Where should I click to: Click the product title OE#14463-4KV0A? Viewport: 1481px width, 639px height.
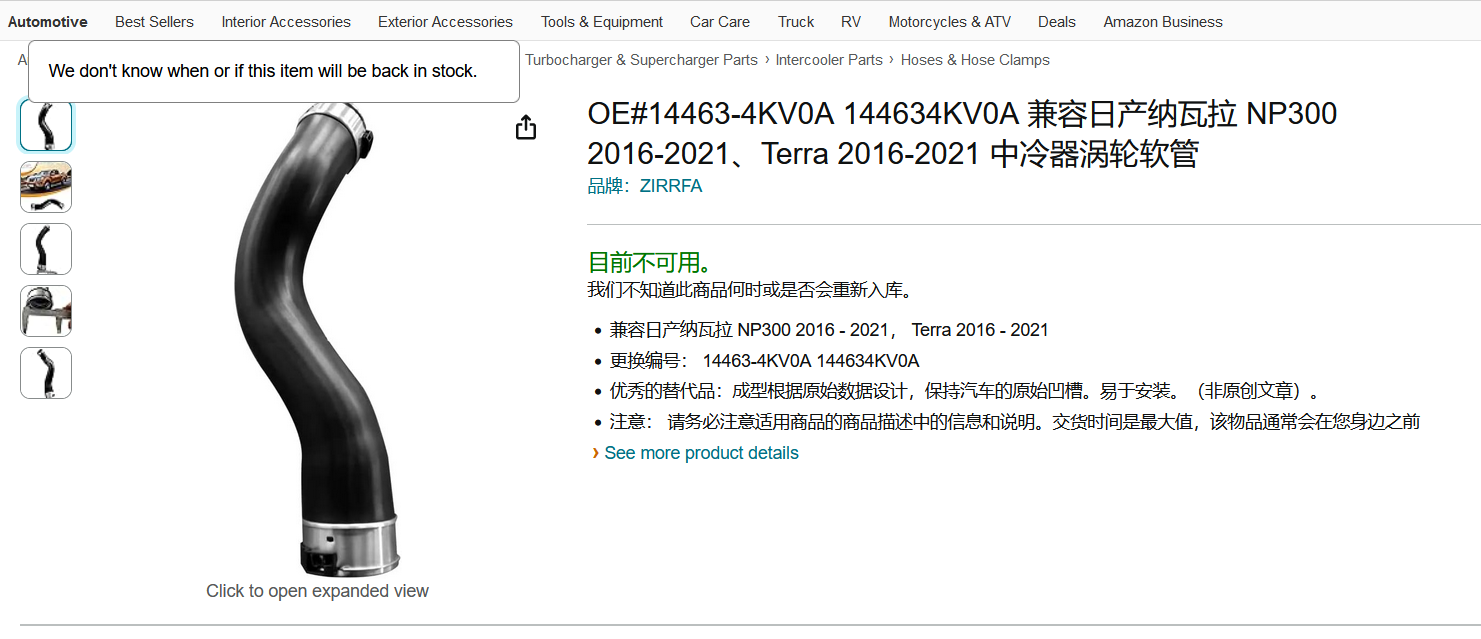pos(962,134)
